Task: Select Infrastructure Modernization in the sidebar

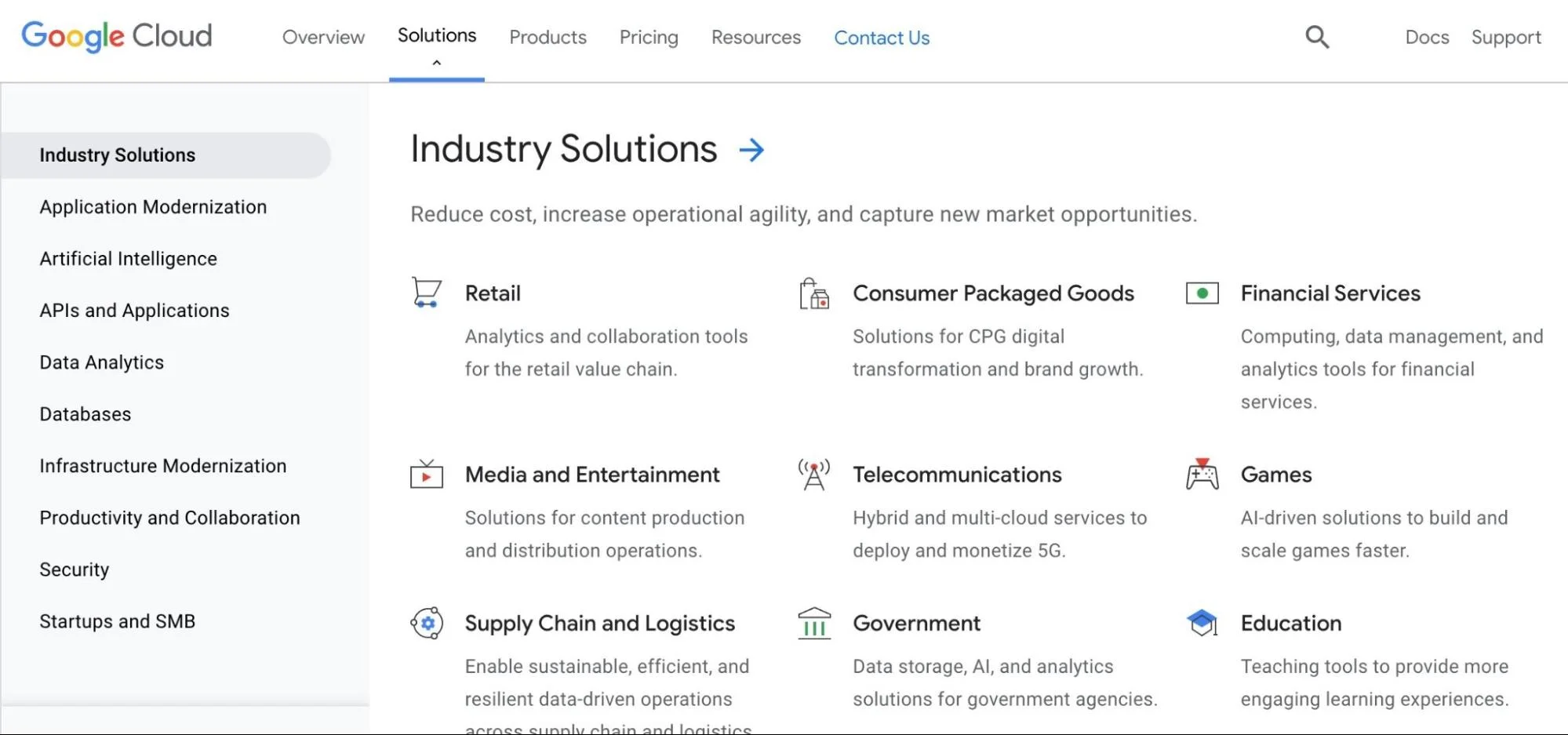Action: [162, 466]
